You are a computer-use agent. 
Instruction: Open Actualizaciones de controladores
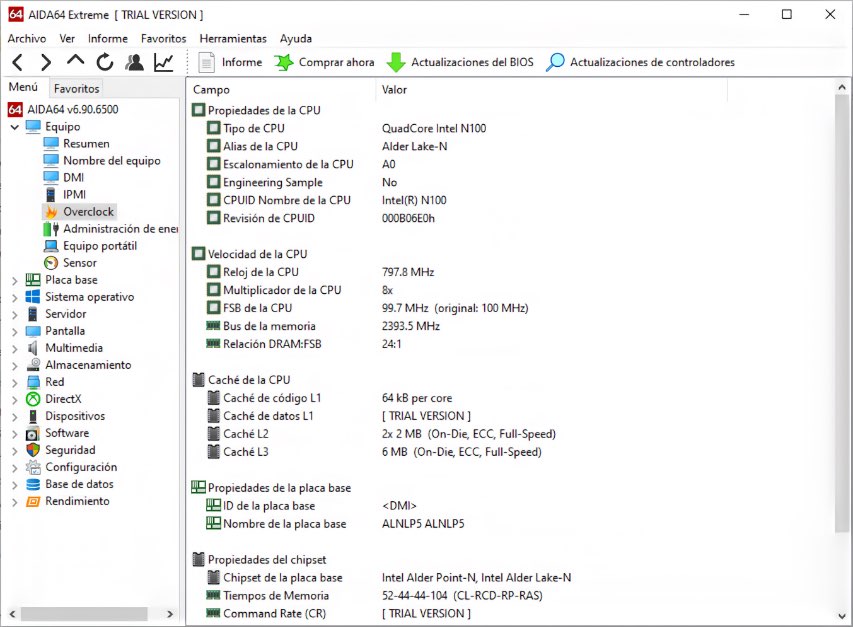tap(640, 63)
